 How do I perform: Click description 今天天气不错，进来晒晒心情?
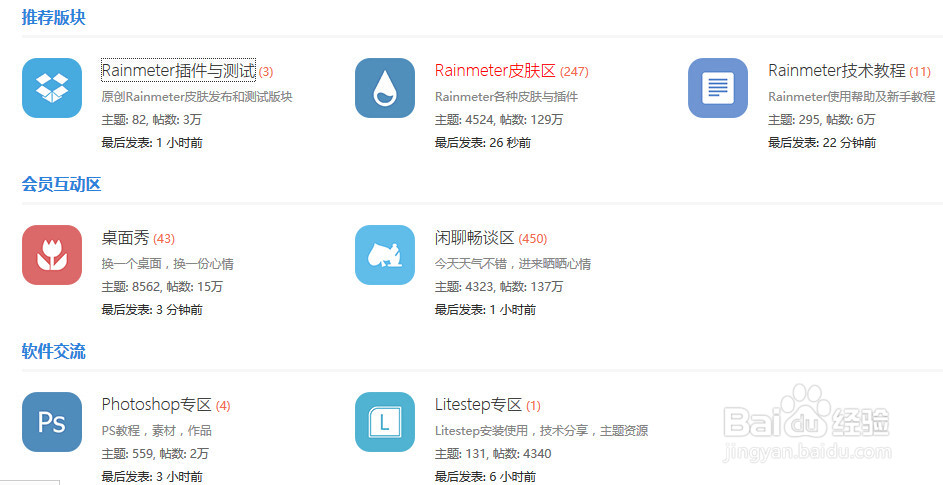[513, 264]
